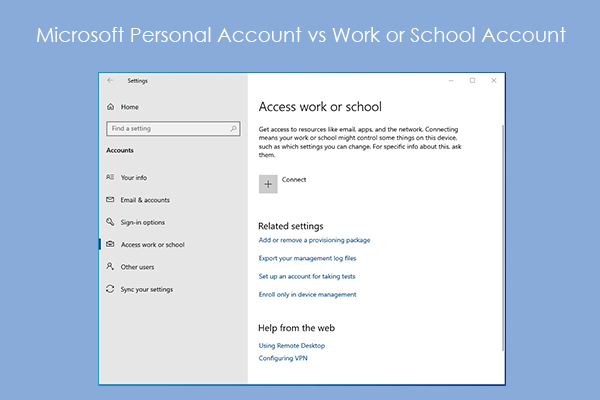
Task: Open the Your info page
Action: (x=134, y=178)
